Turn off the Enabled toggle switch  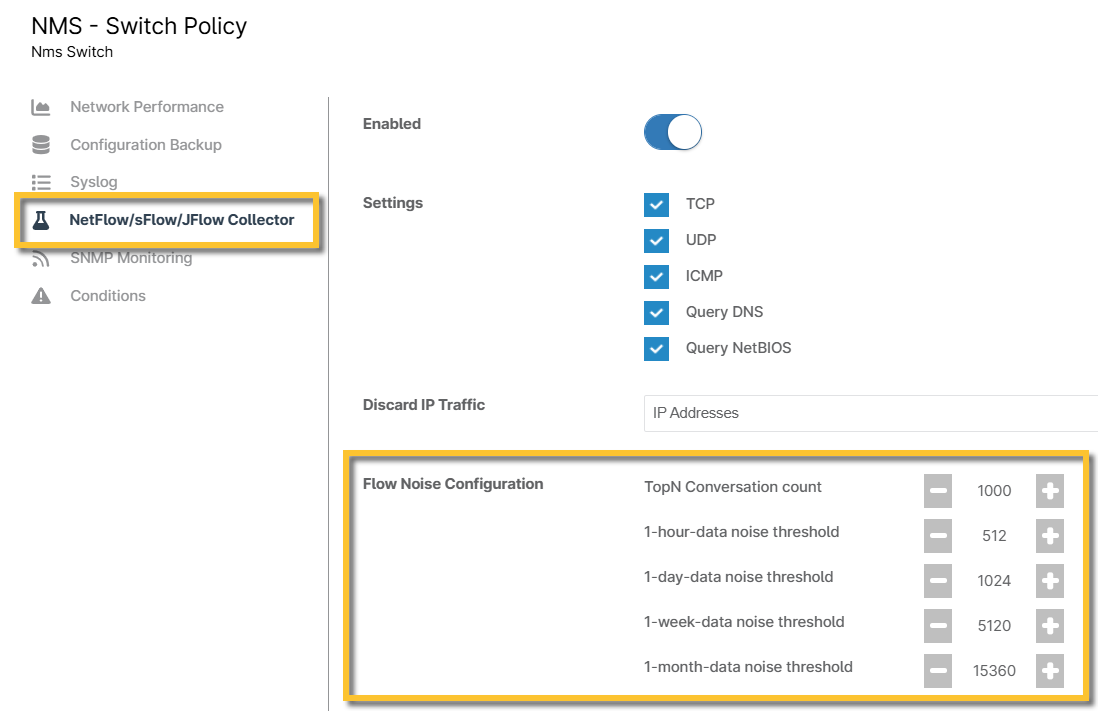tap(673, 132)
